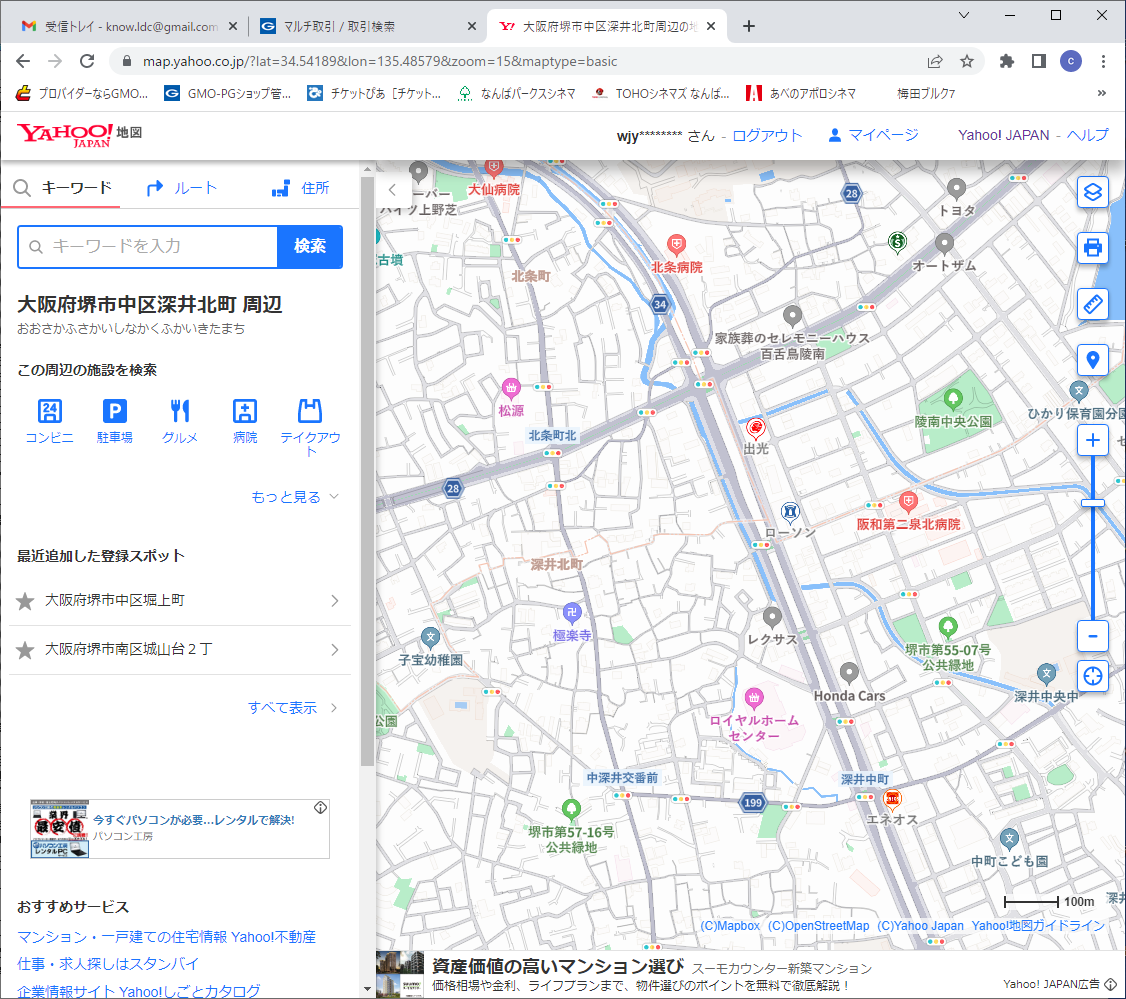
Task: Center map on current location
Action: pyautogui.click(x=1092, y=675)
